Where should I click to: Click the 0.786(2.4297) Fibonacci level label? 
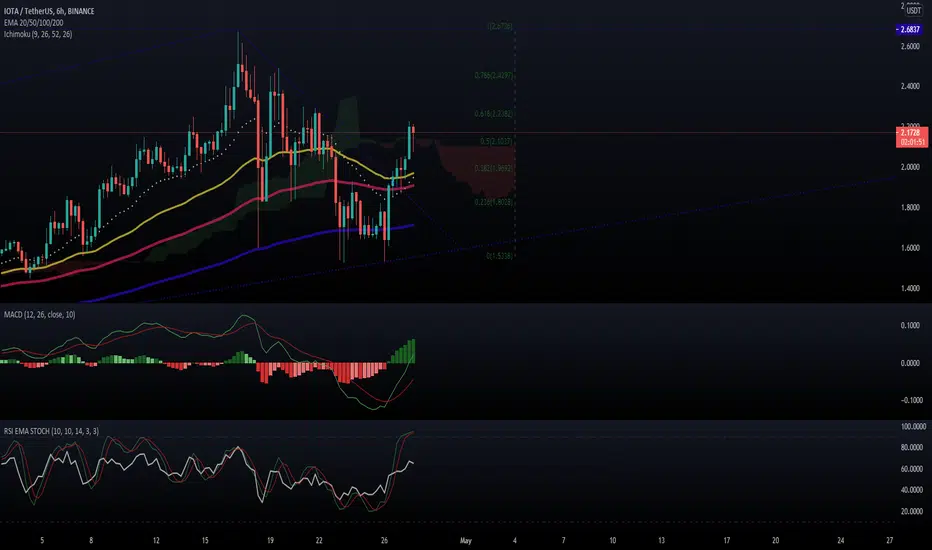click(x=493, y=76)
